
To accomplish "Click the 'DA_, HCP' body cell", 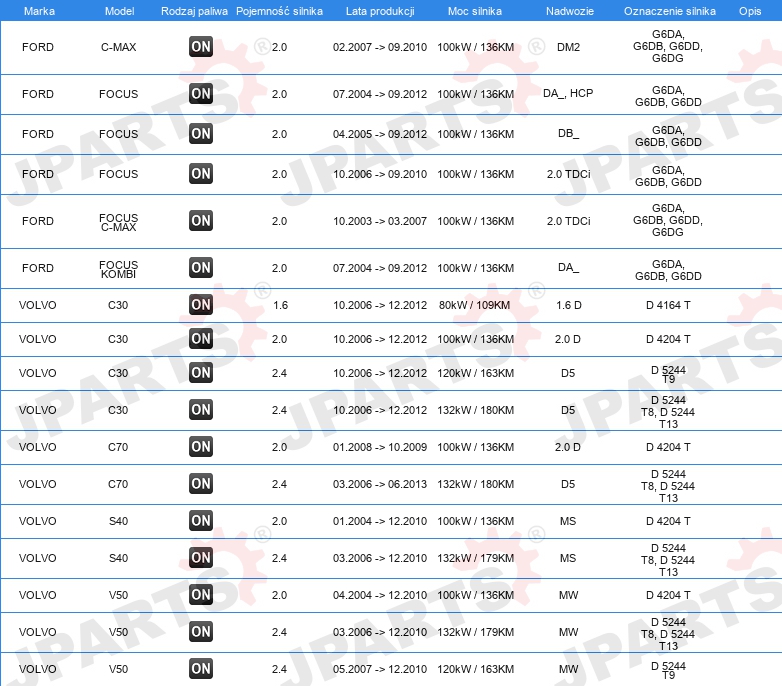I will tap(568, 93).
